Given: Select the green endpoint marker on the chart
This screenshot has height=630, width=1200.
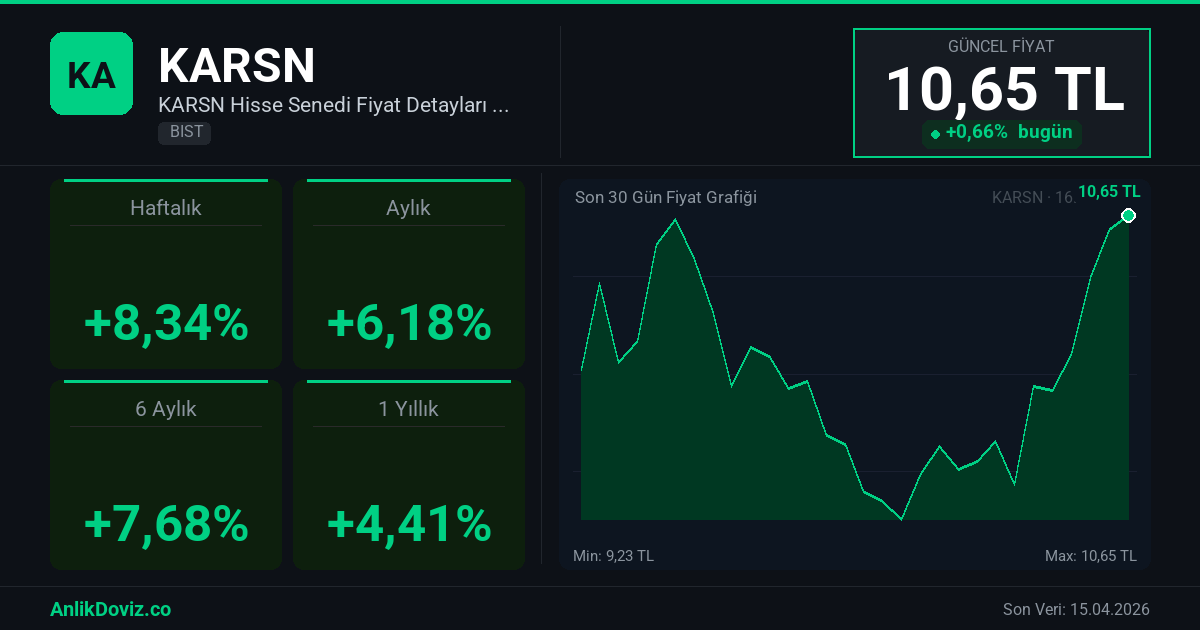Looking at the screenshot, I should (x=1128, y=216).
